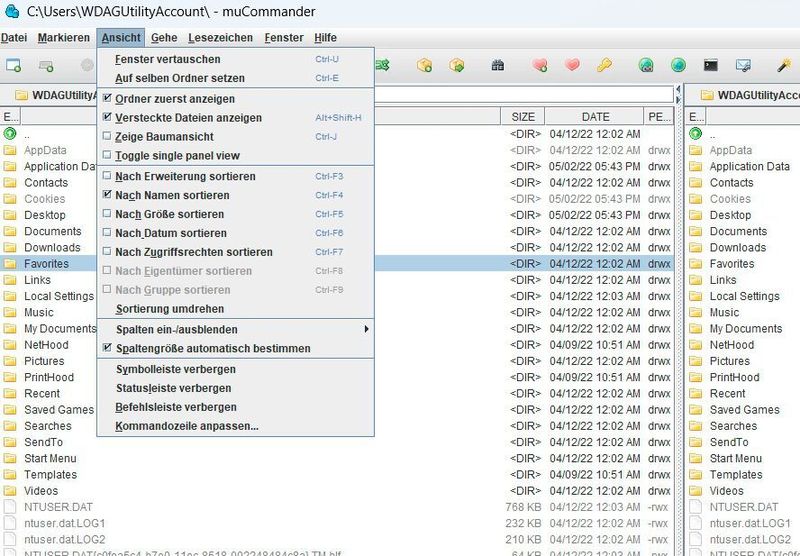Click the Contacts folder icon in left panel
Viewport: 800px width, 556px height.
point(10,183)
